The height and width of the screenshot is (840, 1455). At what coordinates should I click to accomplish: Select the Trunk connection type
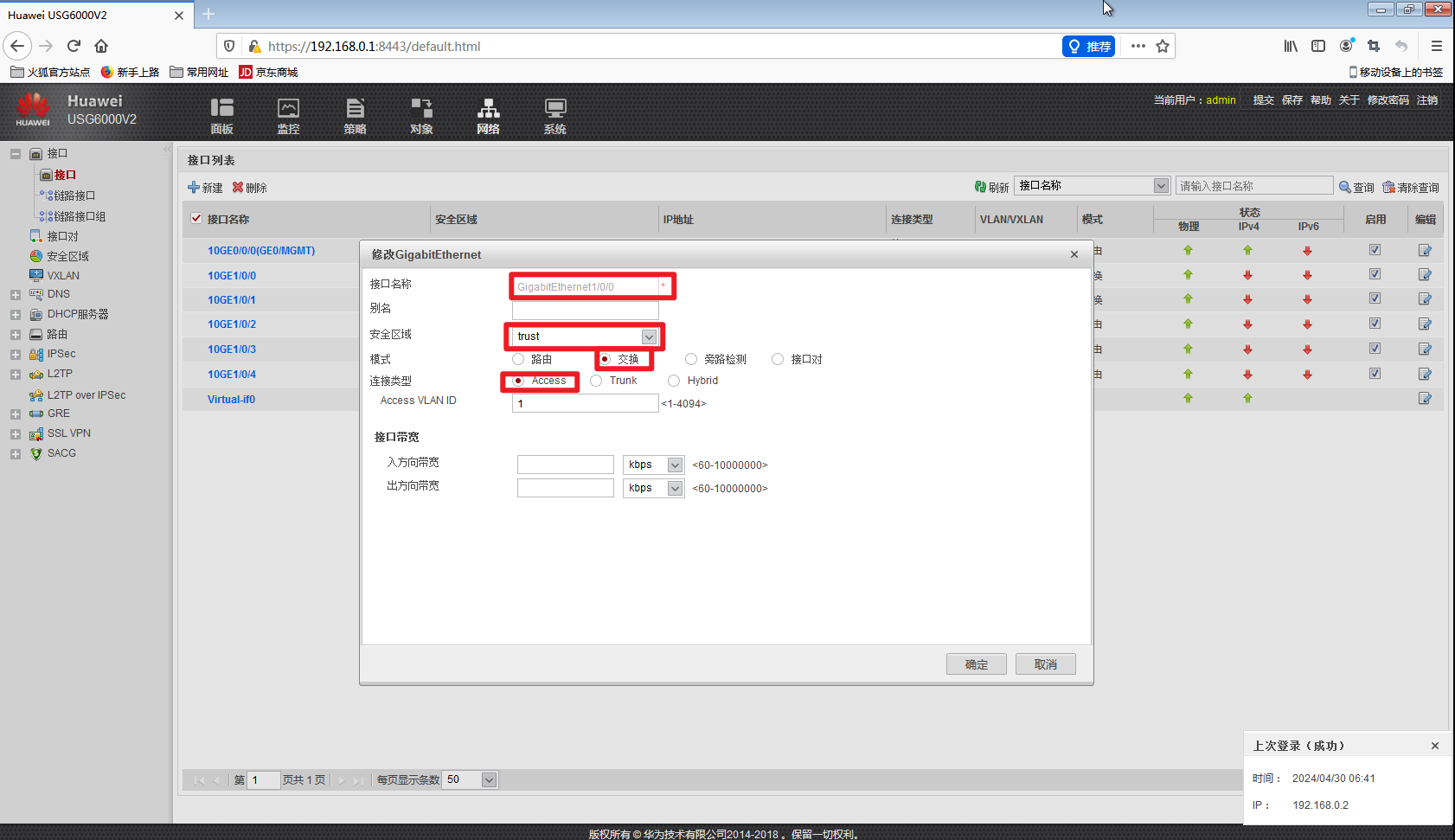click(x=595, y=381)
